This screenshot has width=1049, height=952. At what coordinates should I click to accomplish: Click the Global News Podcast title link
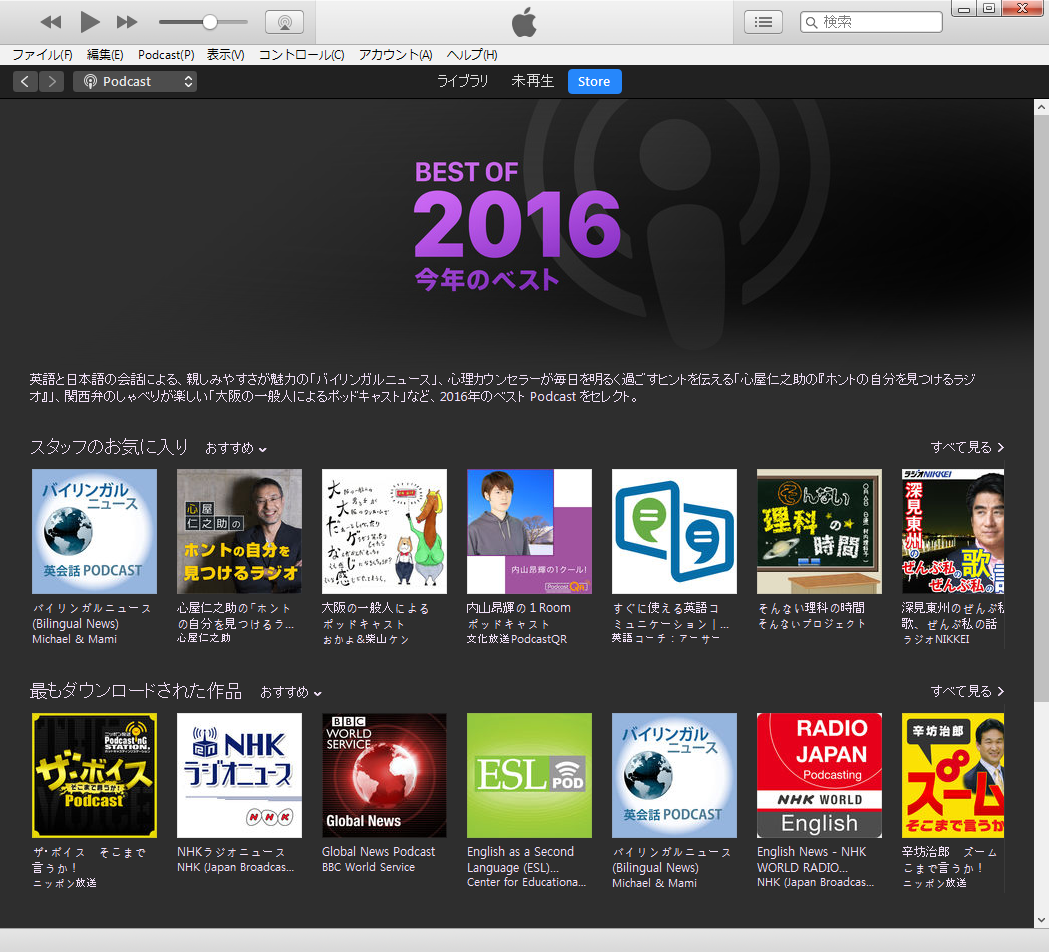pyautogui.click(x=379, y=852)
